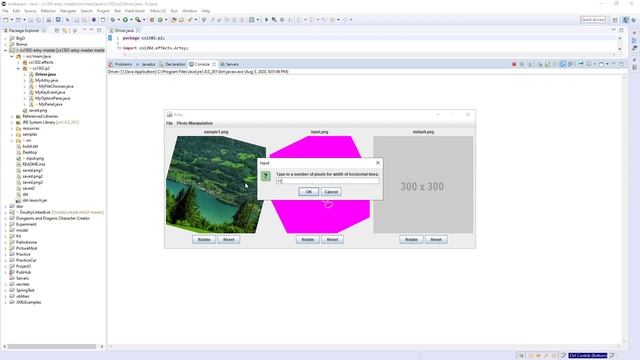This screenshot has width=640, height=360.
Task: Expand the Bonus project node
Action: click(x=6, y=44)
